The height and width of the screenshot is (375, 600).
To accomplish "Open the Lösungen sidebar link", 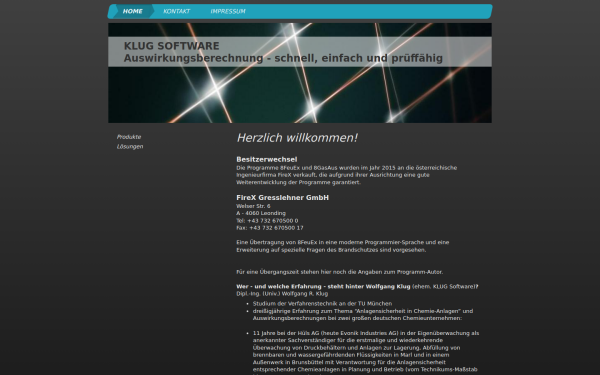I will (x=130, y=147).
